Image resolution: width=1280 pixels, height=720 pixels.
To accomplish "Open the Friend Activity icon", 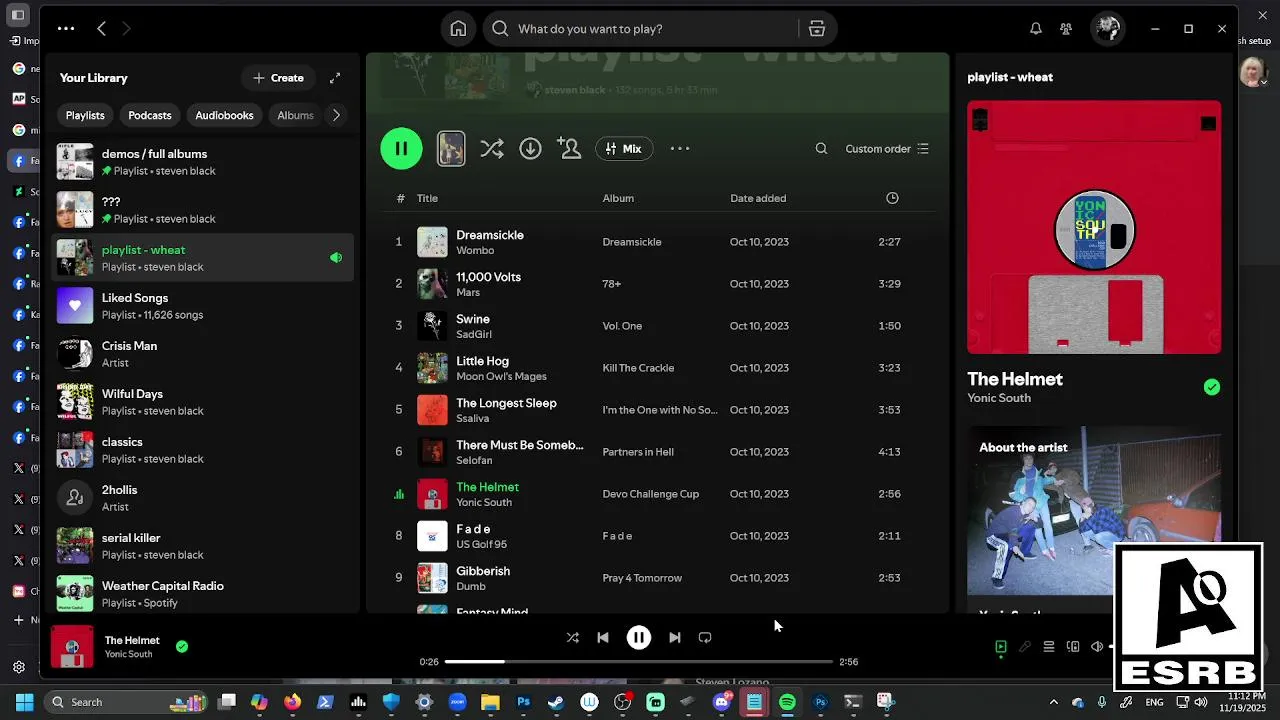I will 1066,29.
